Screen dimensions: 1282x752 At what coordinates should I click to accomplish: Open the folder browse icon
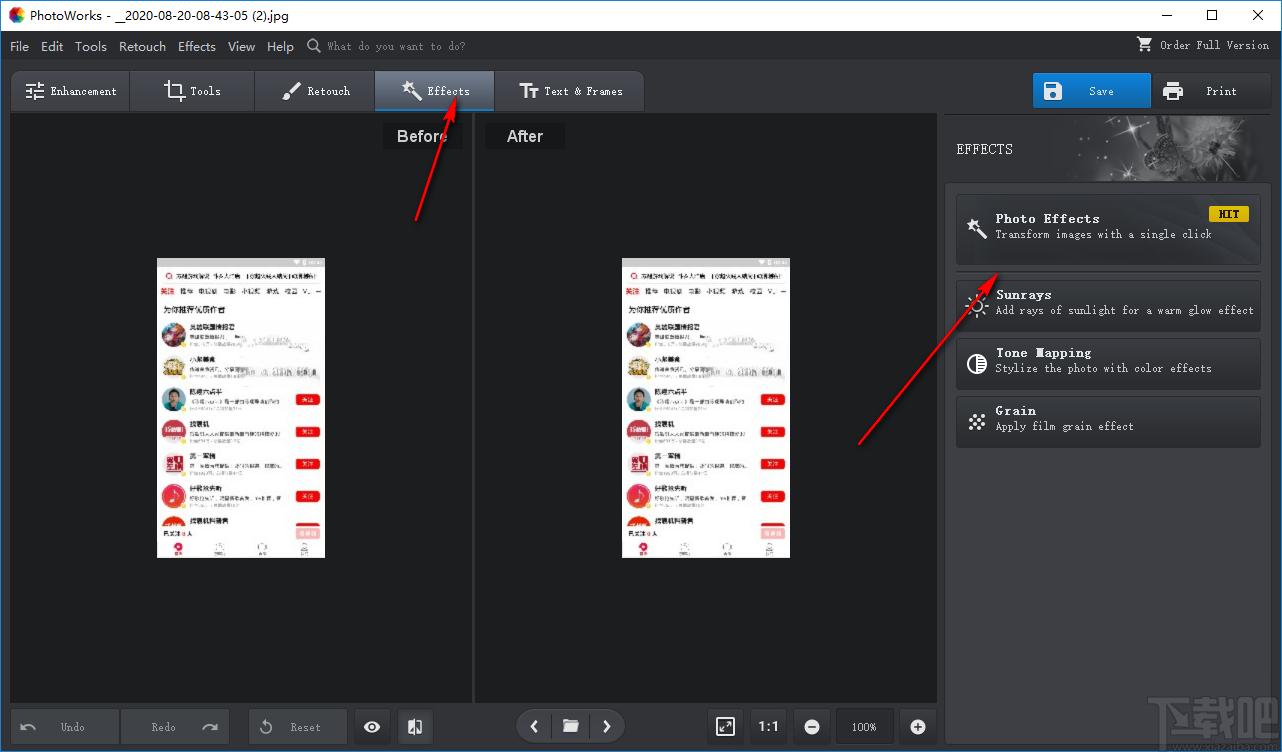click(570, 726)
